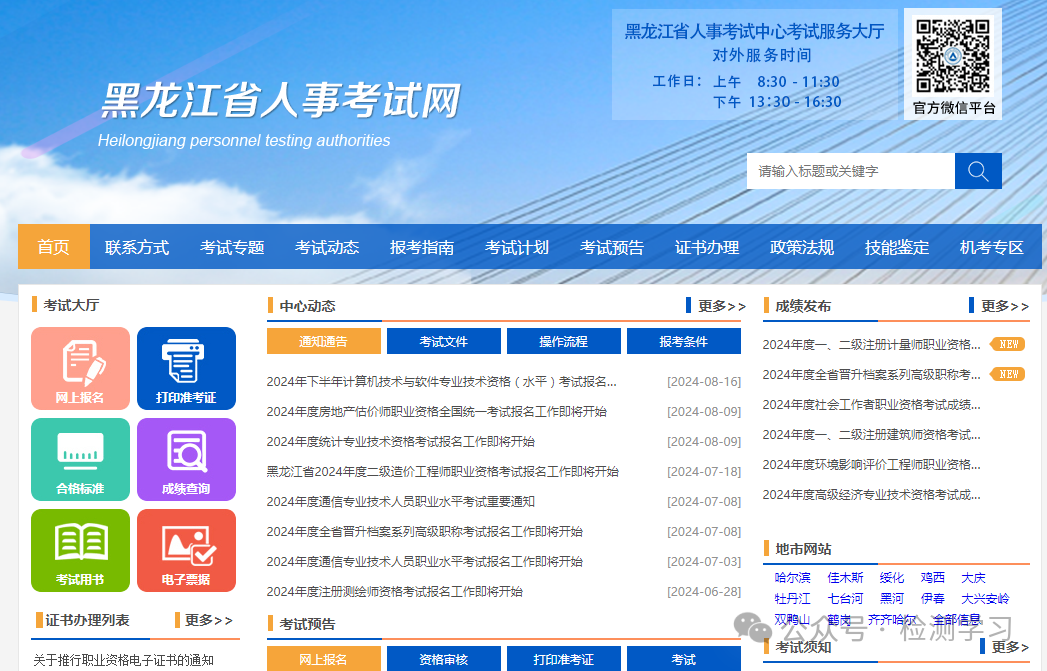Open 打印准考证 via its printer icon
The height and width of the screenshot is (671, 1047).
pos(186,368)
